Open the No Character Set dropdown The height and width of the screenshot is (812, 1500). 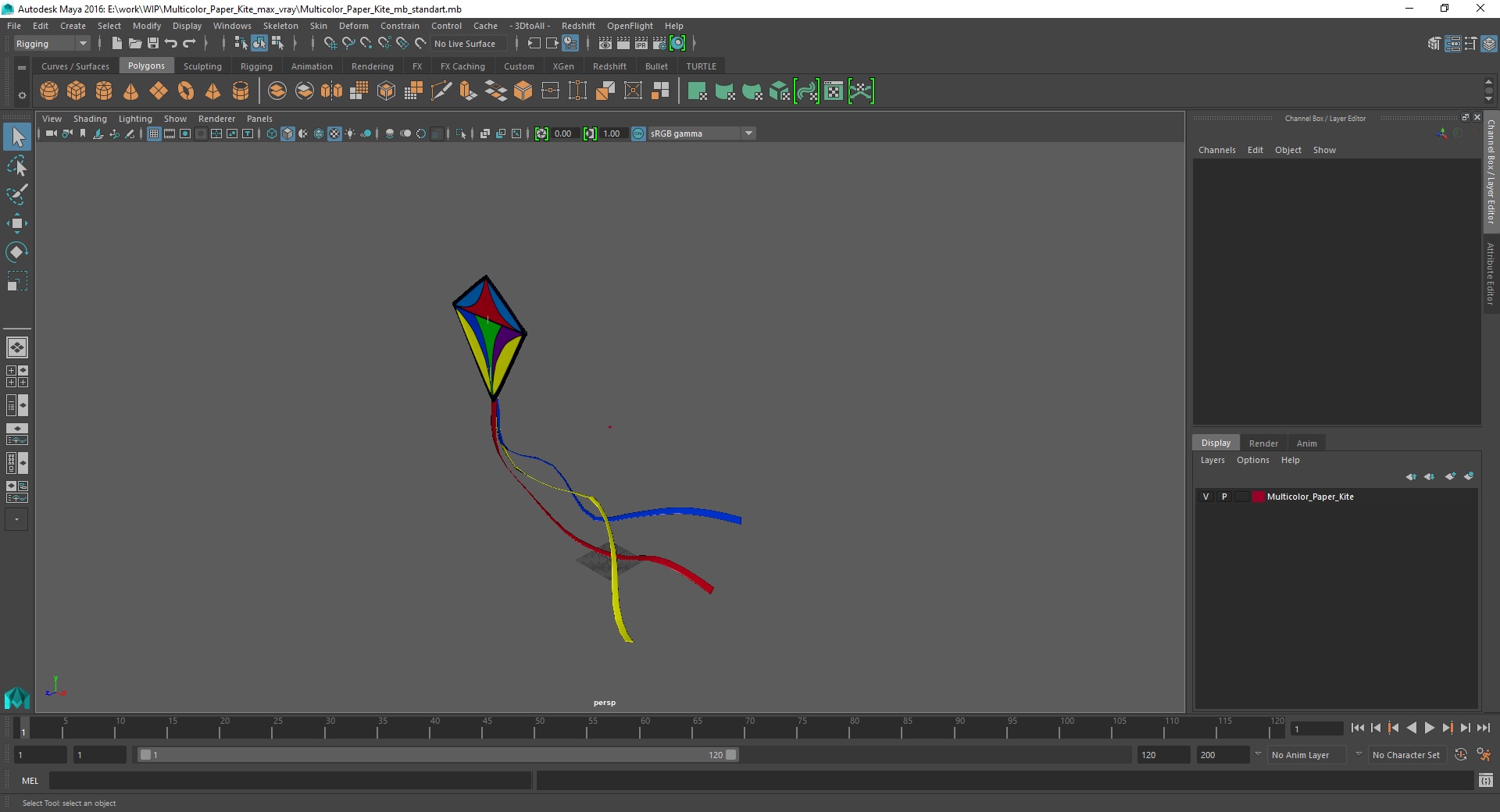[x=1406, y=755]
